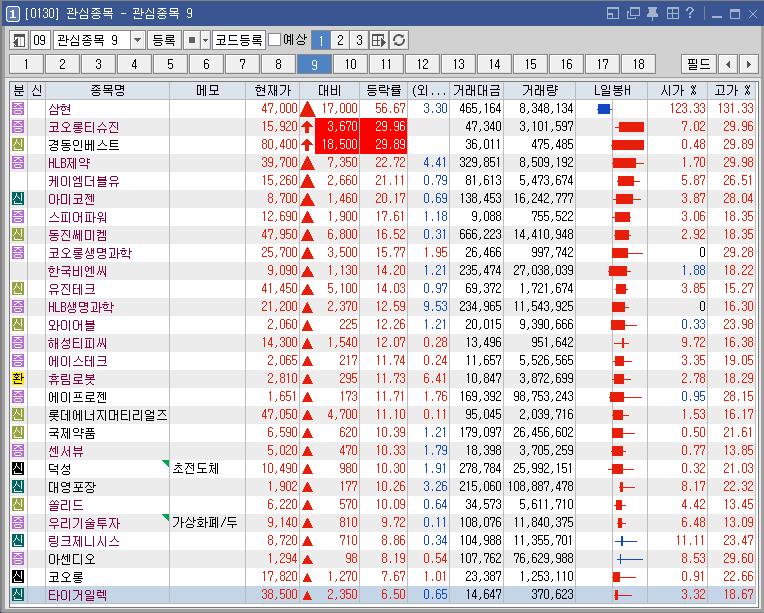This screenshot has height=613, width=764.
Task: Click the up-arrow limit icon on 코오롱티슈진 row
Action: (x=306, y=127)
